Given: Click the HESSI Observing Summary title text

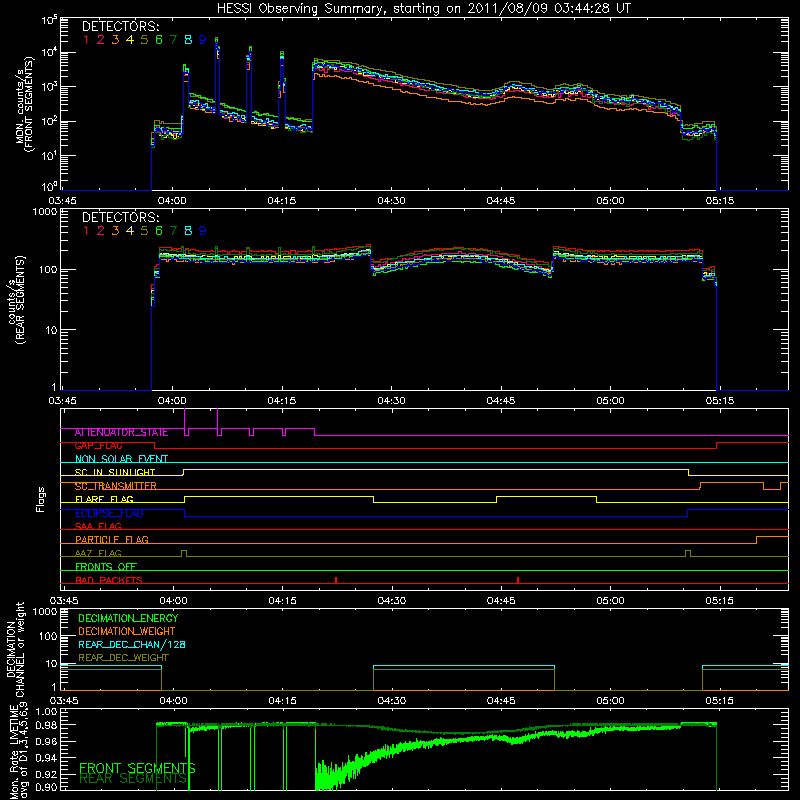Looking at the screenshot, I should click(423, 8).
